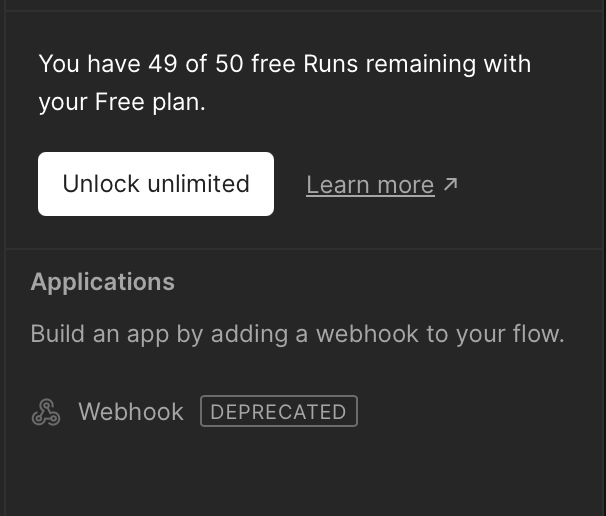Click the Webhook application label
Image resolution: width=606 pixels, height=516 pixels.
click(x=131, y=412)
